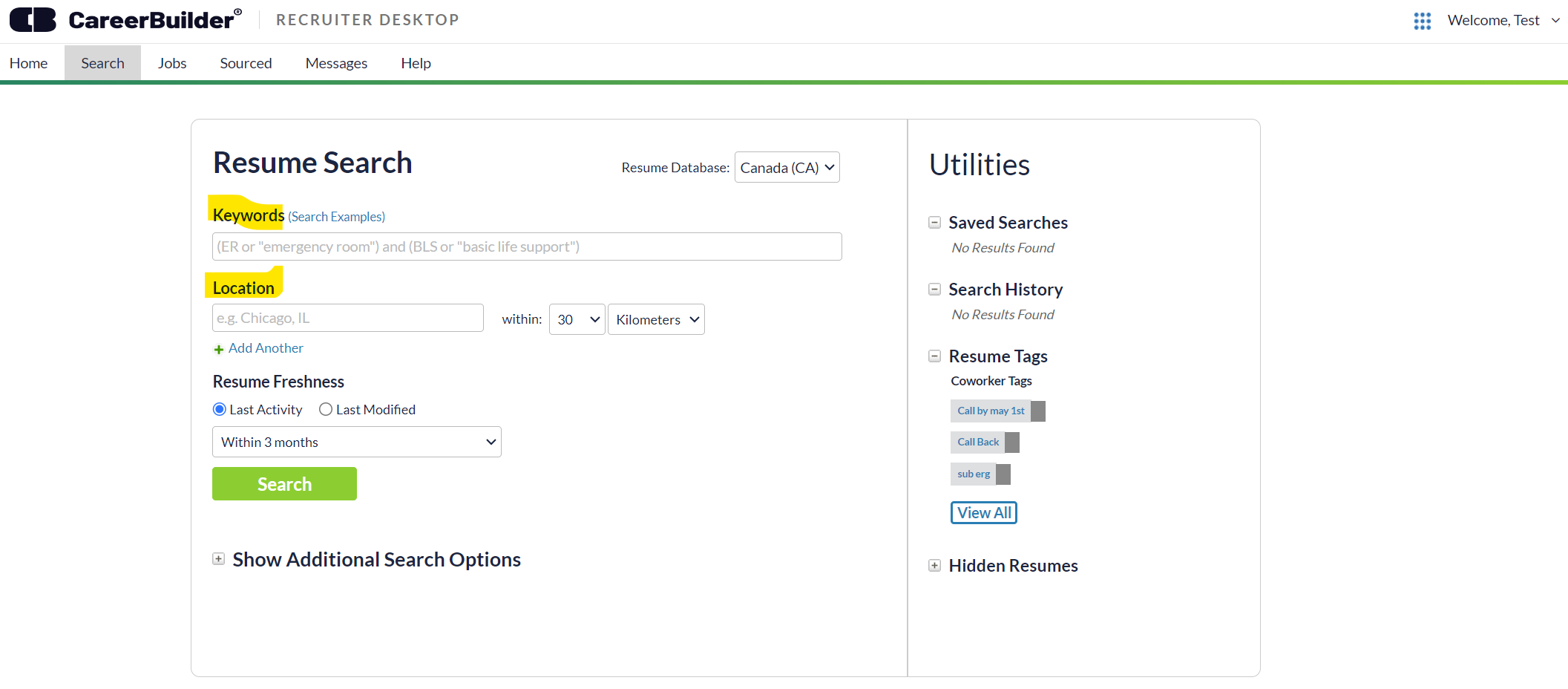Click the green plus icon beside Add Another

219,349
